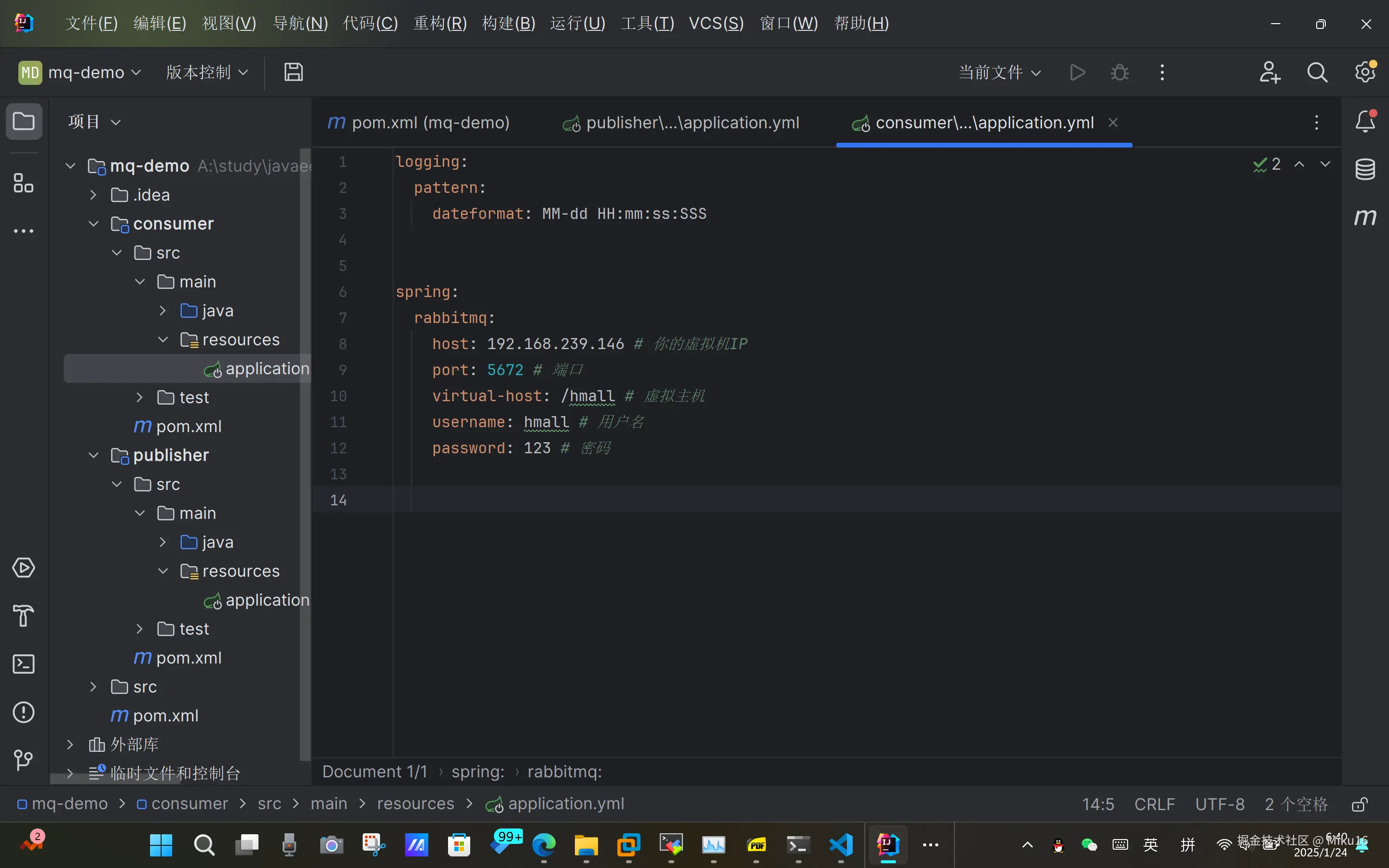This screenshot has width=1389, height=868.
Task: Toggle the Services tool window
Action: coord(24,568)
